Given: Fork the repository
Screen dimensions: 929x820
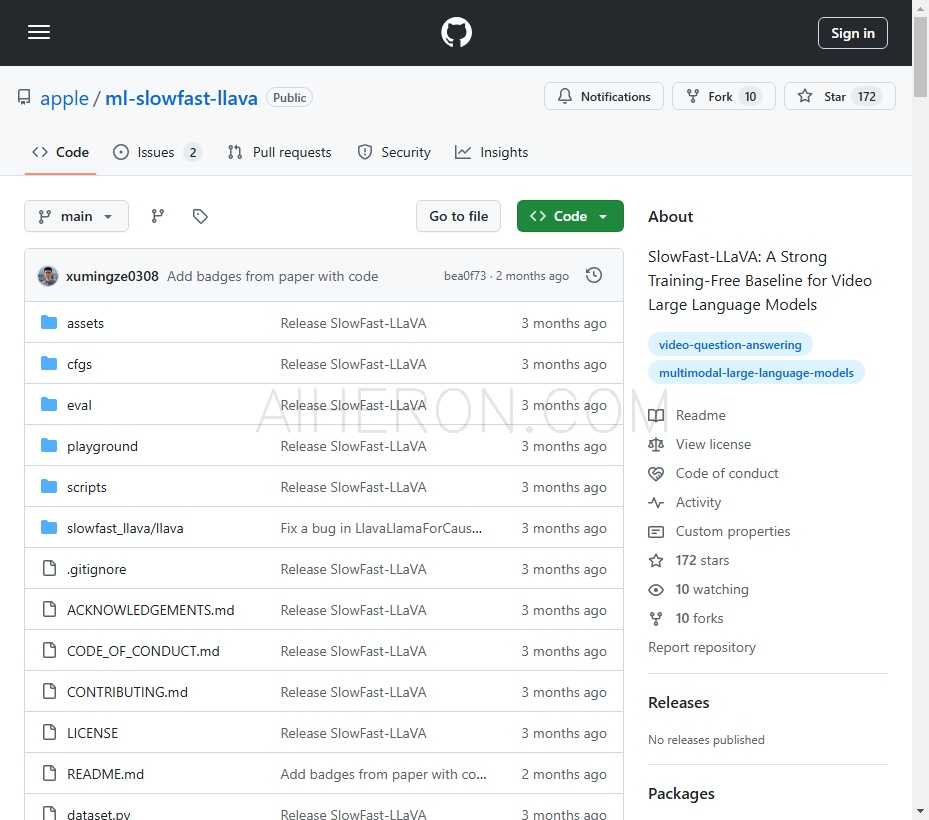Looking at the screenshot, I should 723,96.
